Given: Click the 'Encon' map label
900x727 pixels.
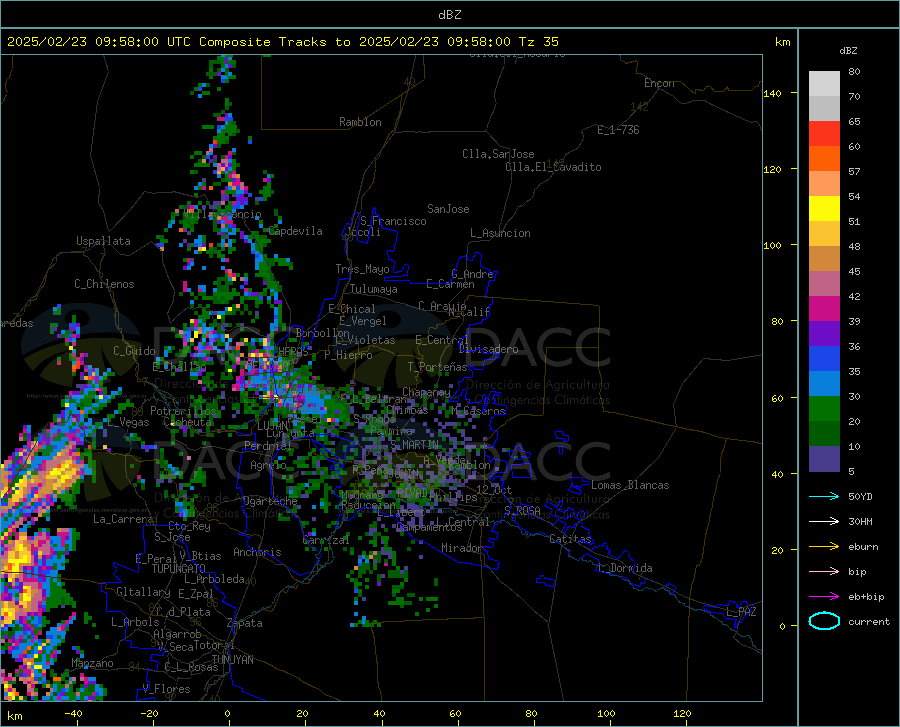Looking at the screenshot, I should (659, 83).
